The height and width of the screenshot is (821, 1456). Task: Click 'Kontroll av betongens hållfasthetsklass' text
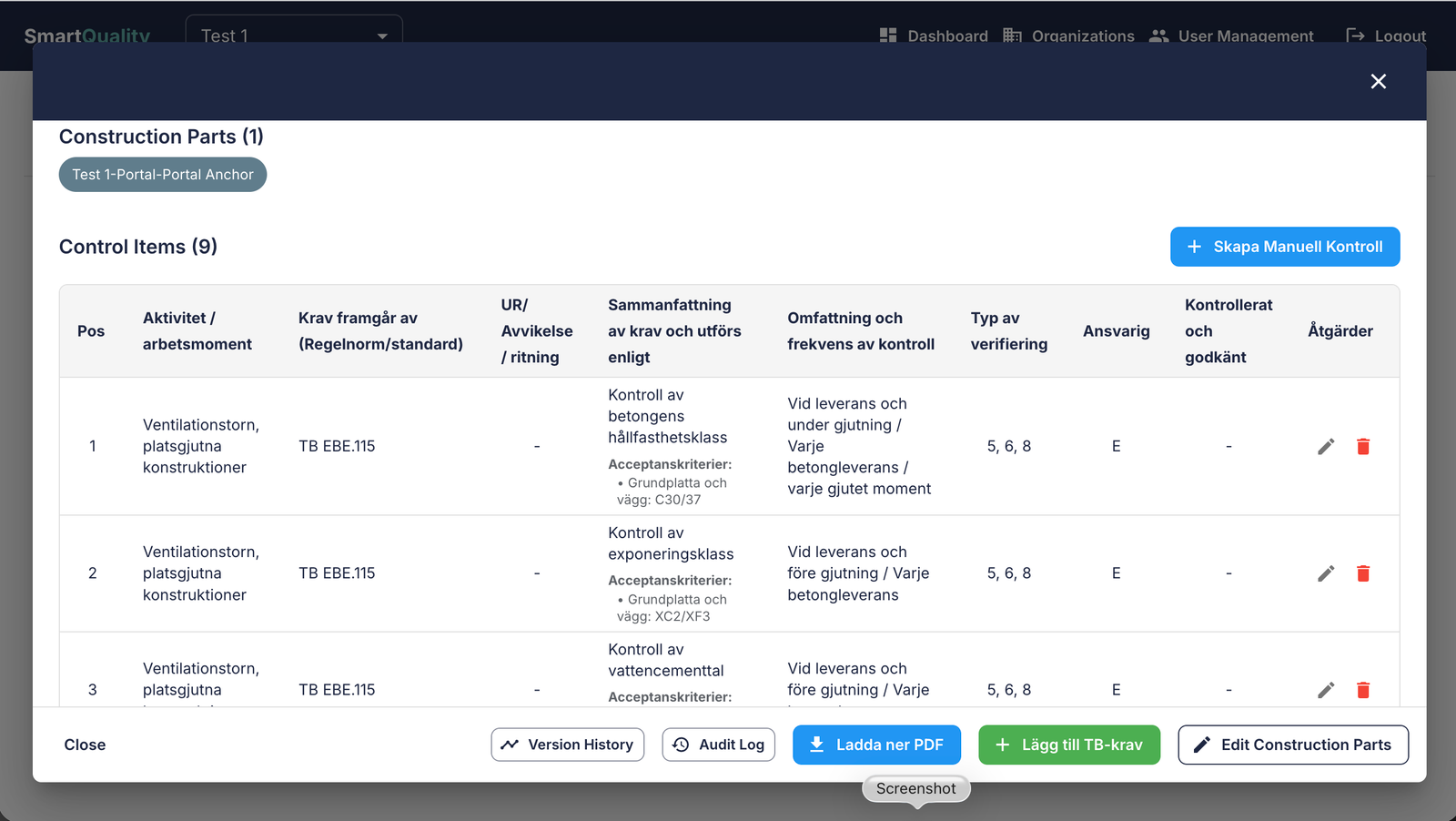pos(668,416)
